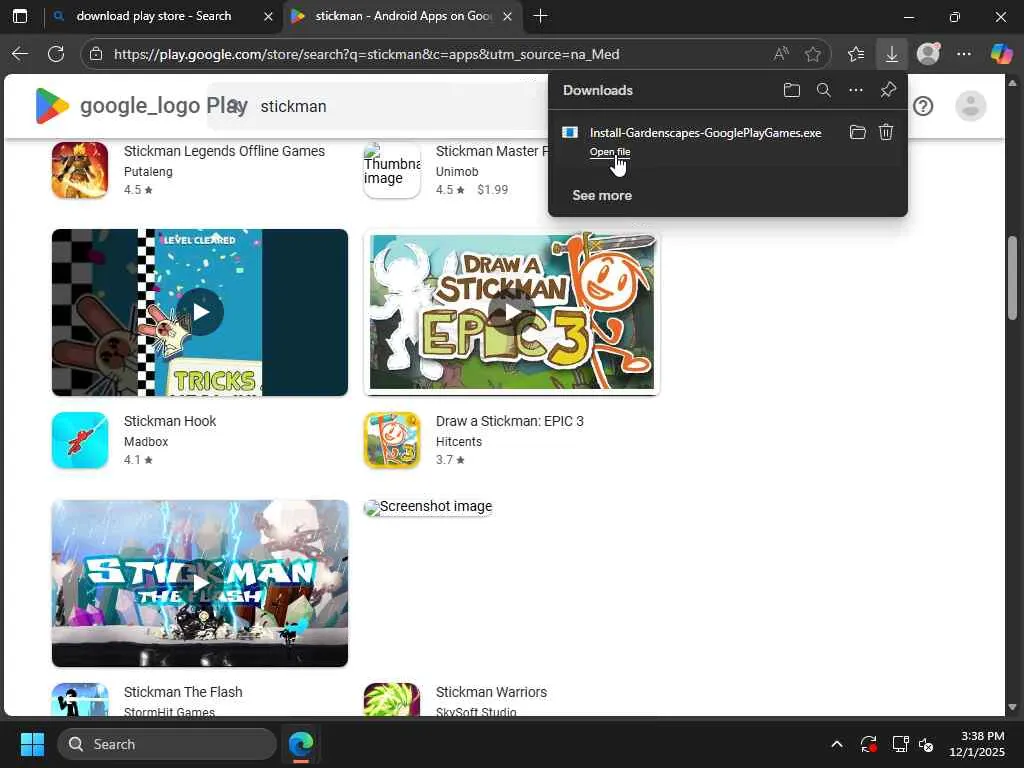Screen dimensions: 1024x768
Task: Select Install-Gardenscapes-GooglePlayGames.exe file name
Action: (705, 133)
